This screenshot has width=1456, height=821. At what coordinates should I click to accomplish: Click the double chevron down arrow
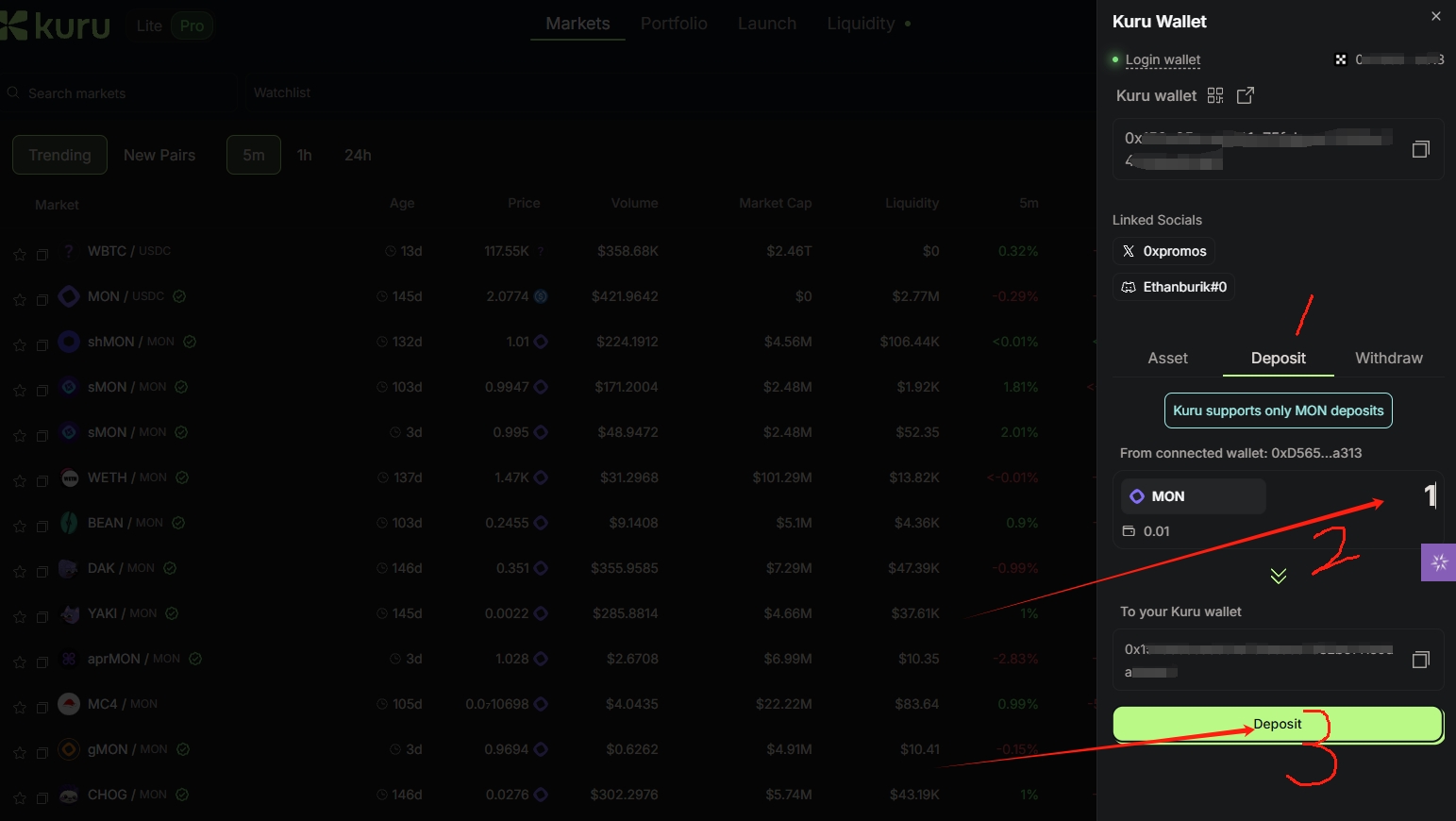1278,576
